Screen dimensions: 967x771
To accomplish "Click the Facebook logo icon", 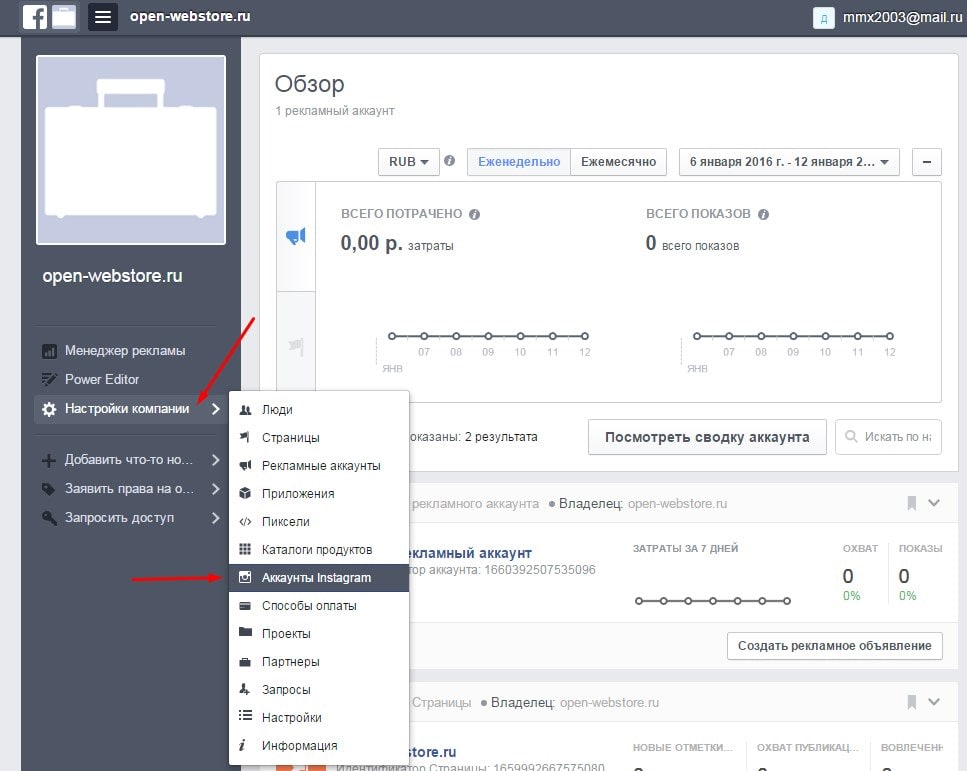I will point(35,17).
